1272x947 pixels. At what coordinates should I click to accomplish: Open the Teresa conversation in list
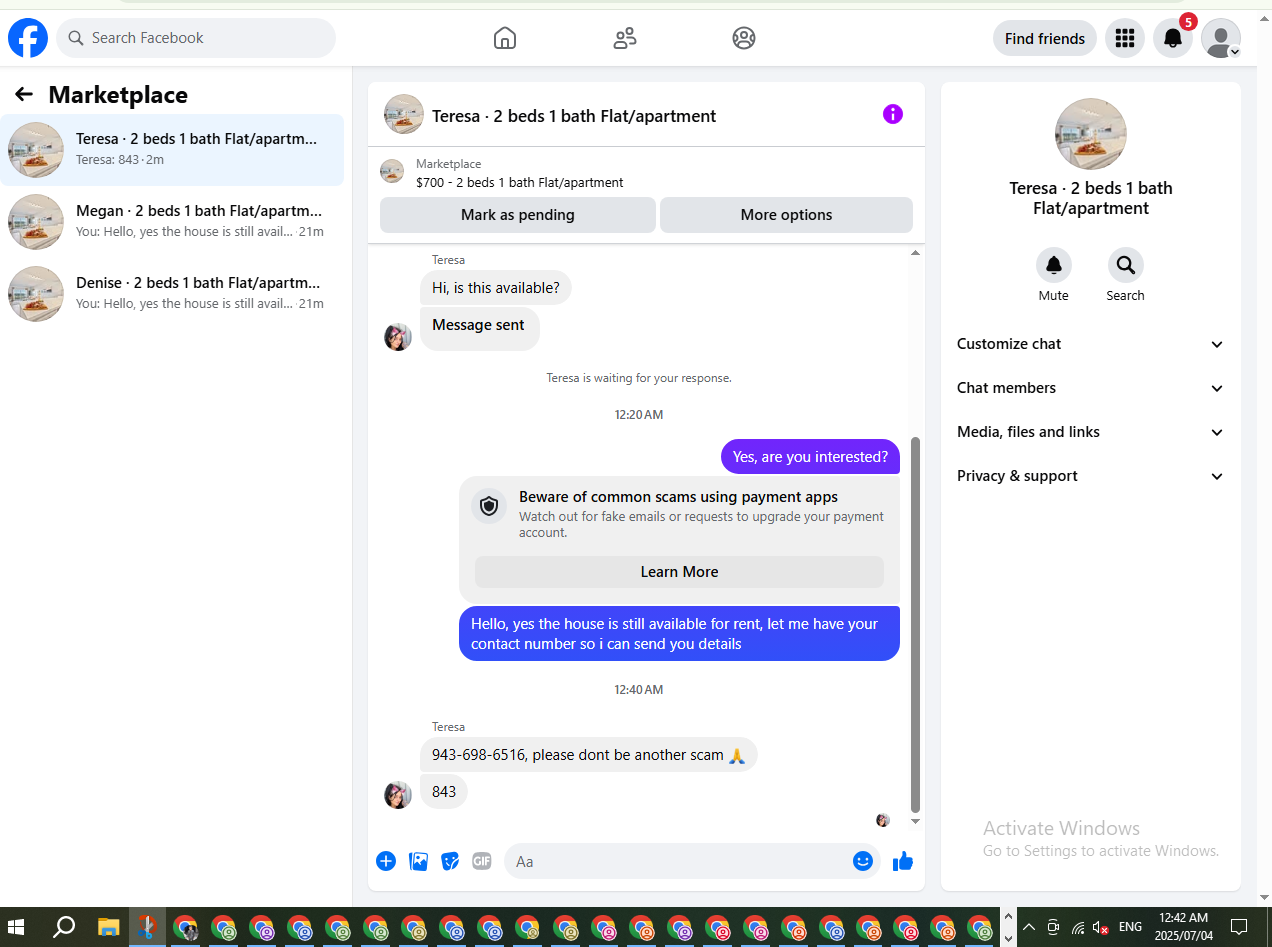[x=172, y=150]
